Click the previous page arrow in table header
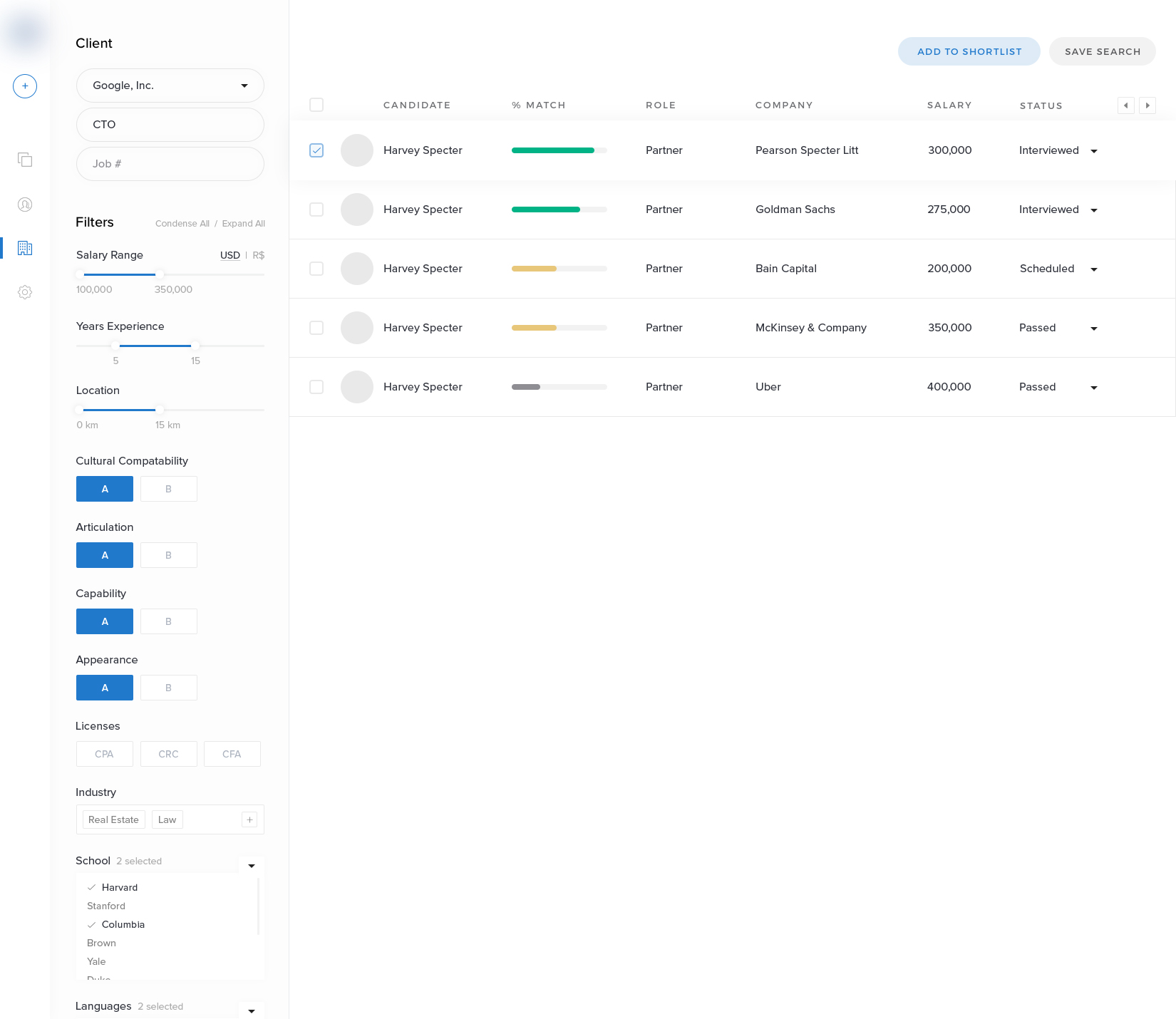Viewport: 1176px width, 1019px height. tap(1126, 105)
